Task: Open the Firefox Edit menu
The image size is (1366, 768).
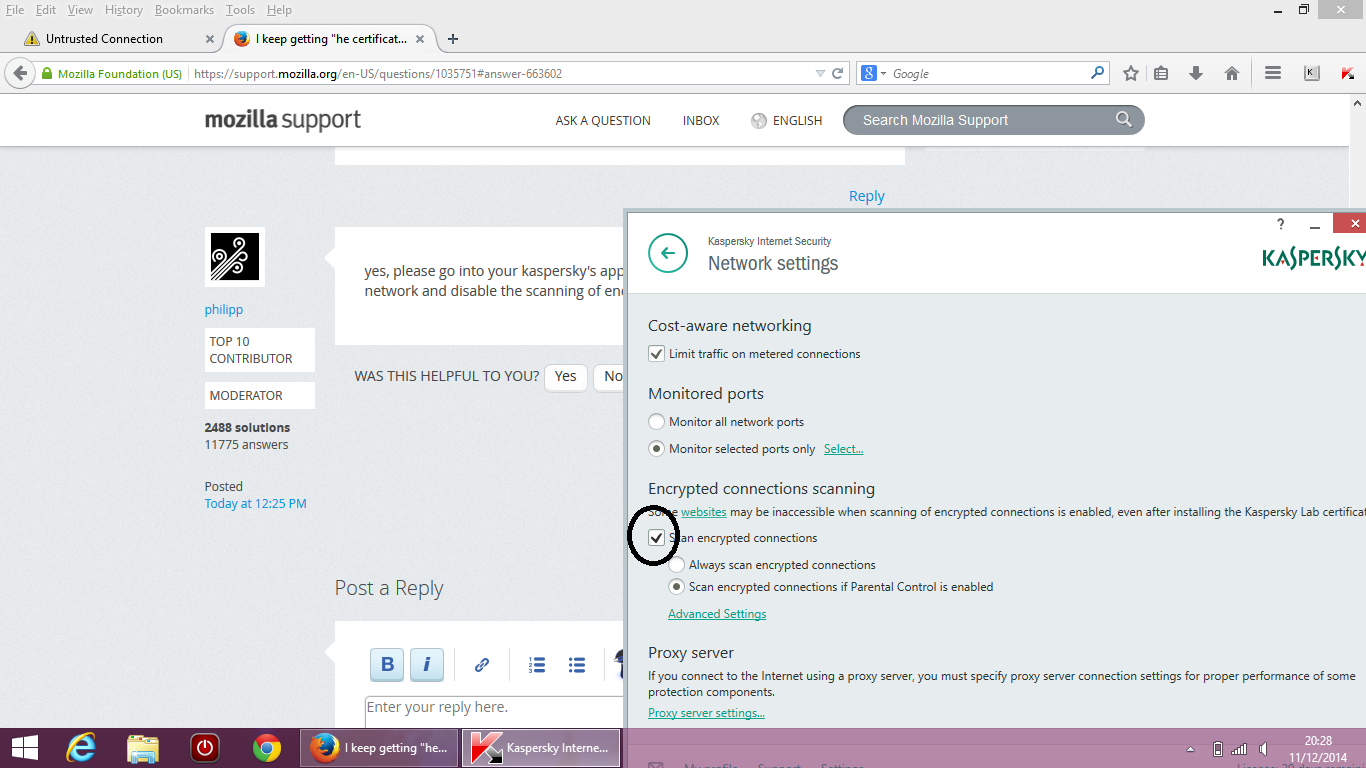Action: coord(46,10)
